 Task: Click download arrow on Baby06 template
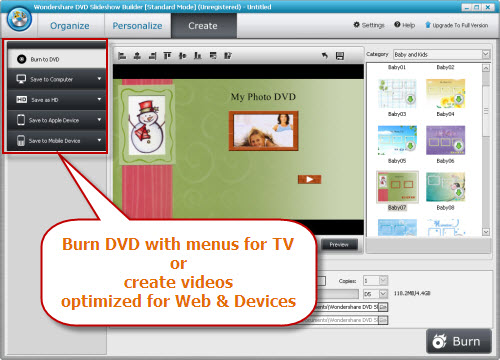(x=459, y=146)
